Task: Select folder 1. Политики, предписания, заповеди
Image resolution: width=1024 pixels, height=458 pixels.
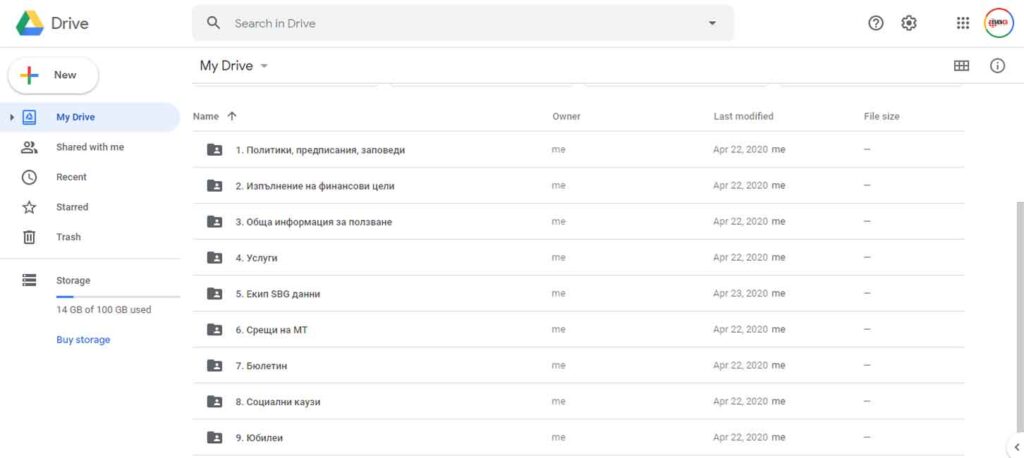Action: pos(578,150)
